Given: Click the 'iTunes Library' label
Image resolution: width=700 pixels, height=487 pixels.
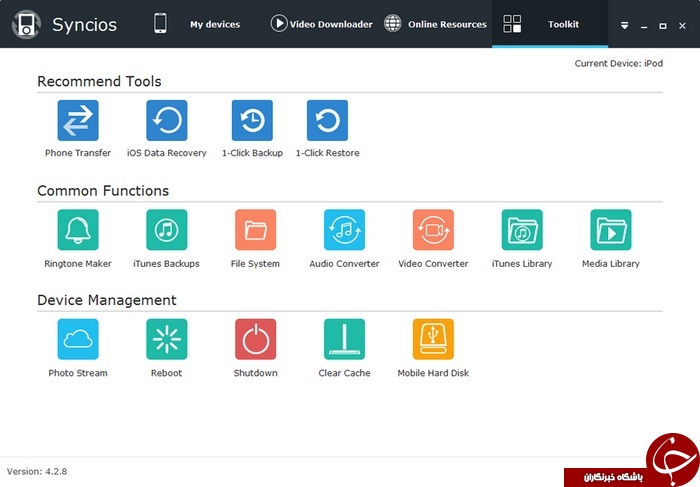Looking at the screenshot, I should [x=522, y=263].
